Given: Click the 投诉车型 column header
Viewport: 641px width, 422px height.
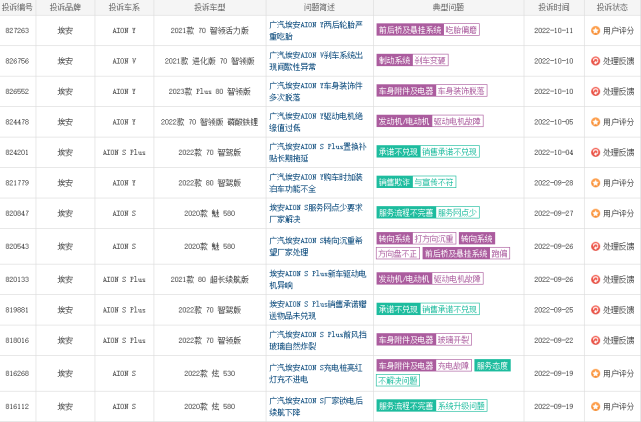Looking at the screenshot, I should point(210,7).
